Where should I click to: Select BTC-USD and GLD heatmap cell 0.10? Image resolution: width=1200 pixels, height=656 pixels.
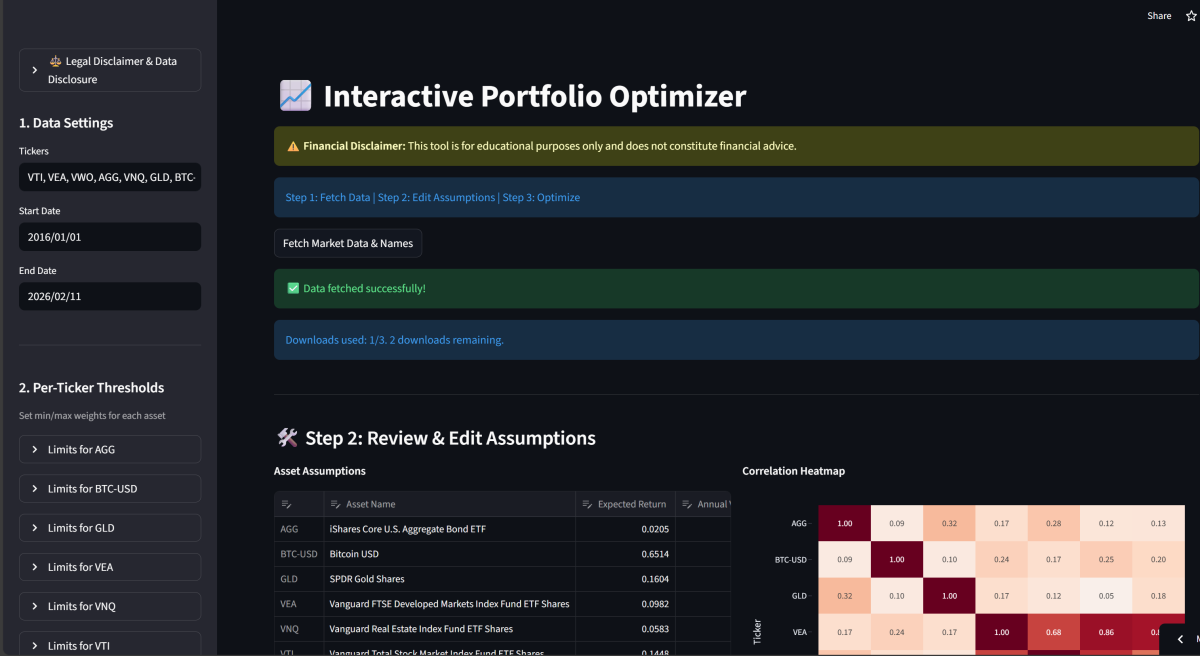coord(949,560)
